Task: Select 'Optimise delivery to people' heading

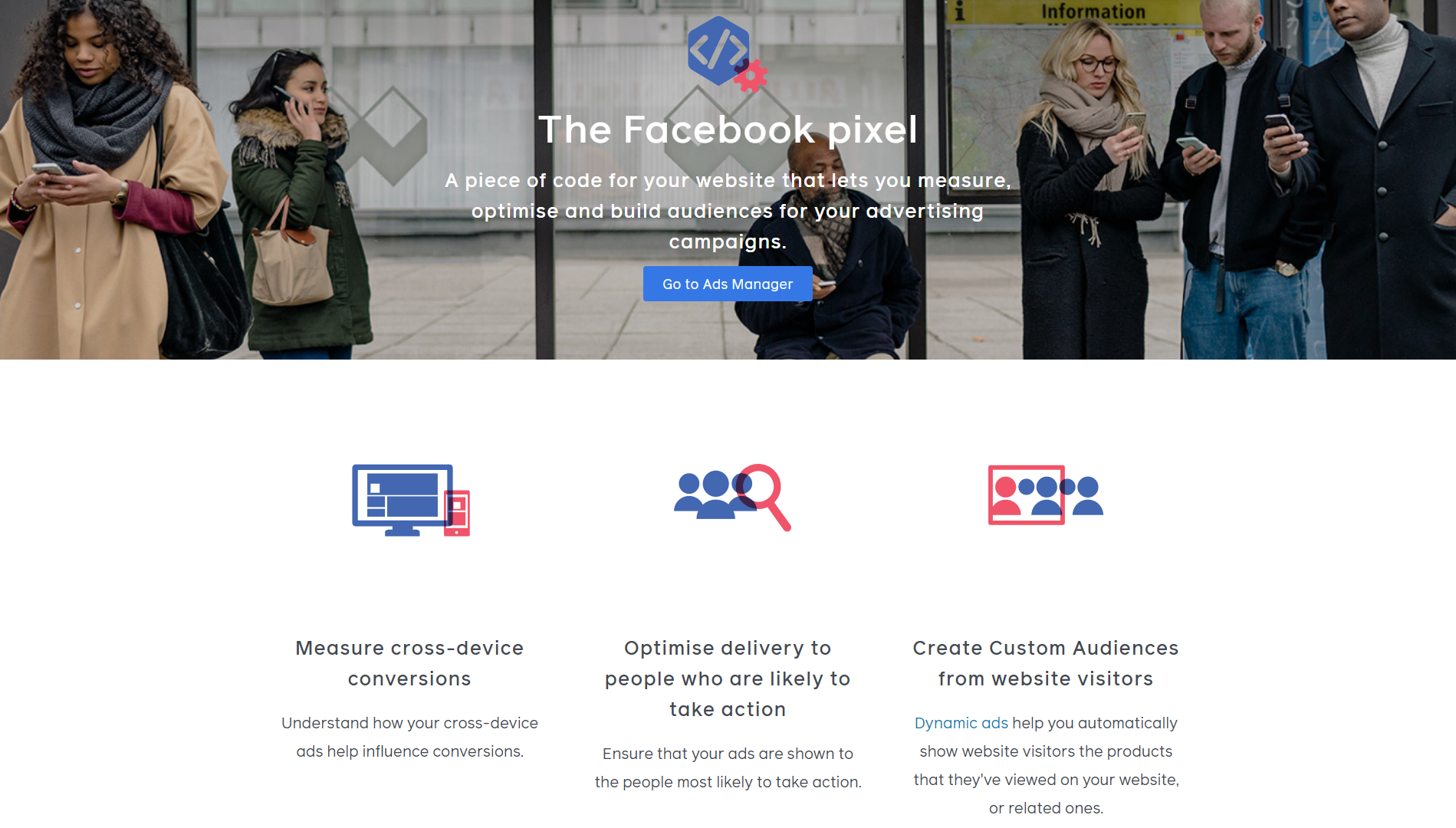Action: pyautogui.click(x=728, y=678)
